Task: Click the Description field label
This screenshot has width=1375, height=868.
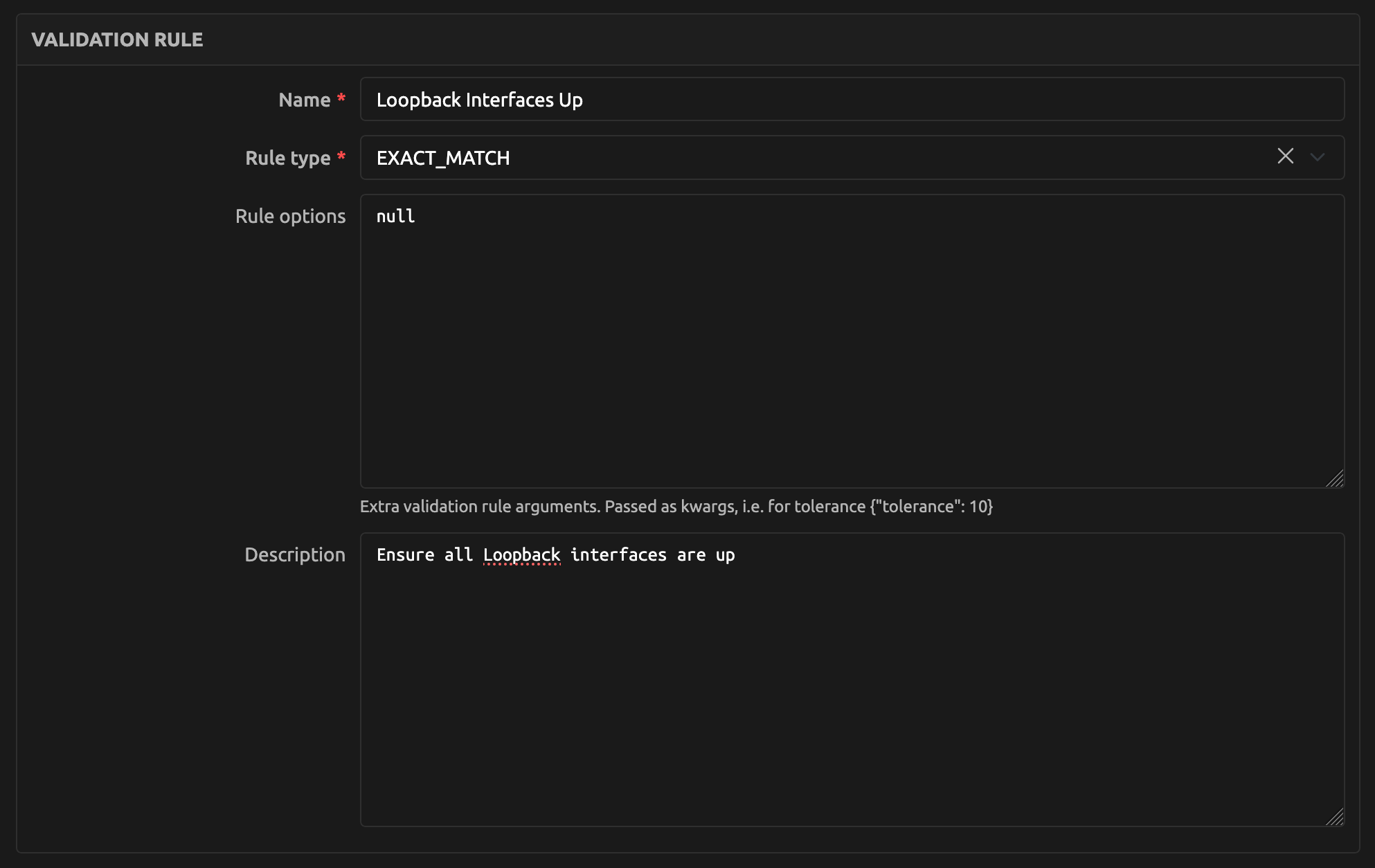Action: [294, 554]
